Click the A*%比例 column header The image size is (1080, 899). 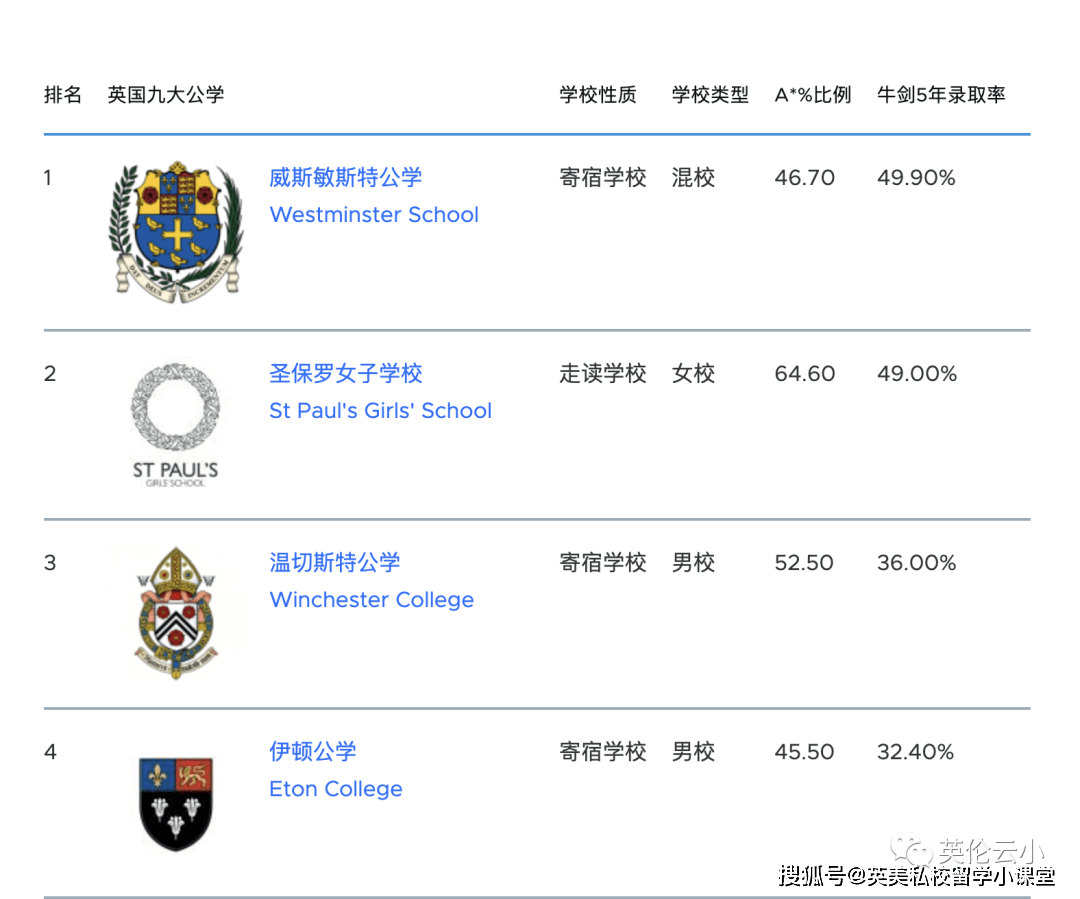(813, 94)
